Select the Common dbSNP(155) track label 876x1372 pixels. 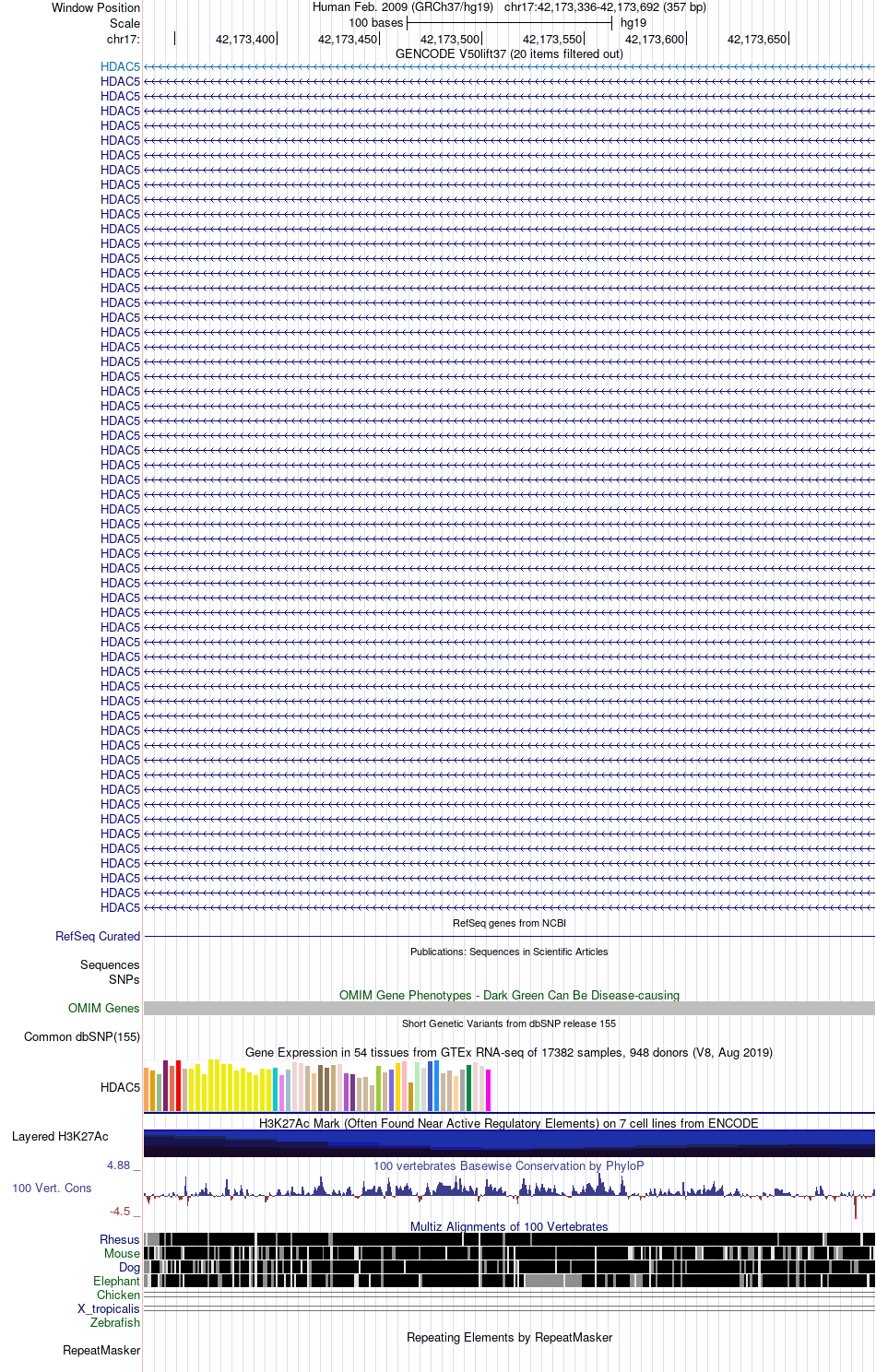click(x=82, y=1036)
